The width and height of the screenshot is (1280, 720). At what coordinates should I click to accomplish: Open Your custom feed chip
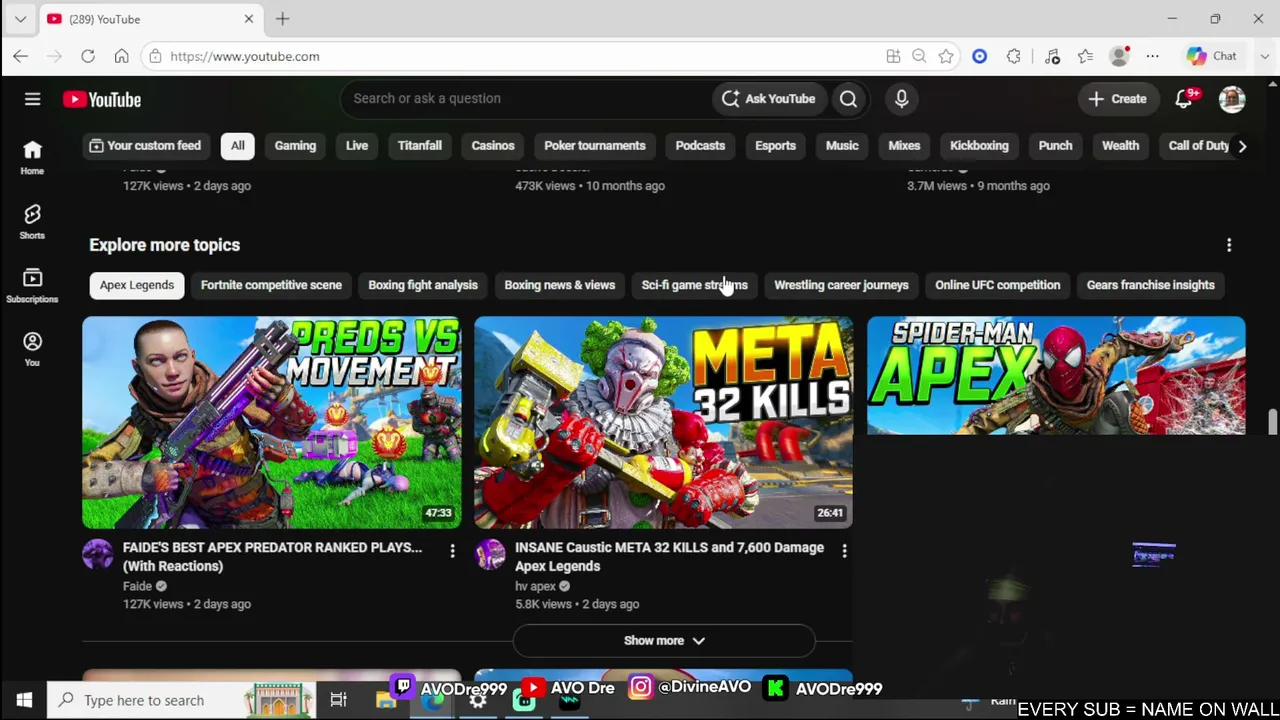145,146
